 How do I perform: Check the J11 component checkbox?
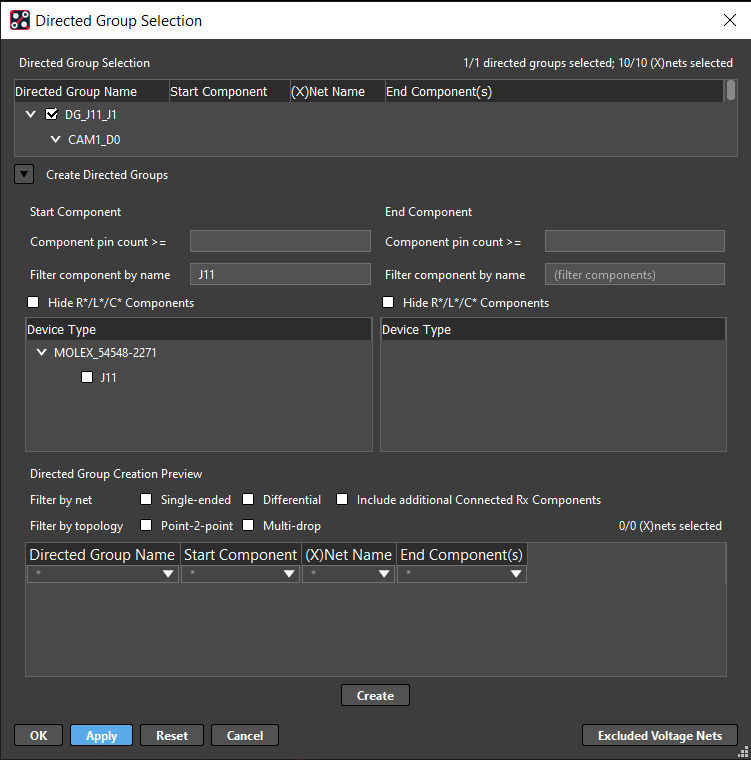pyautogui.click(x=87, y=378)
